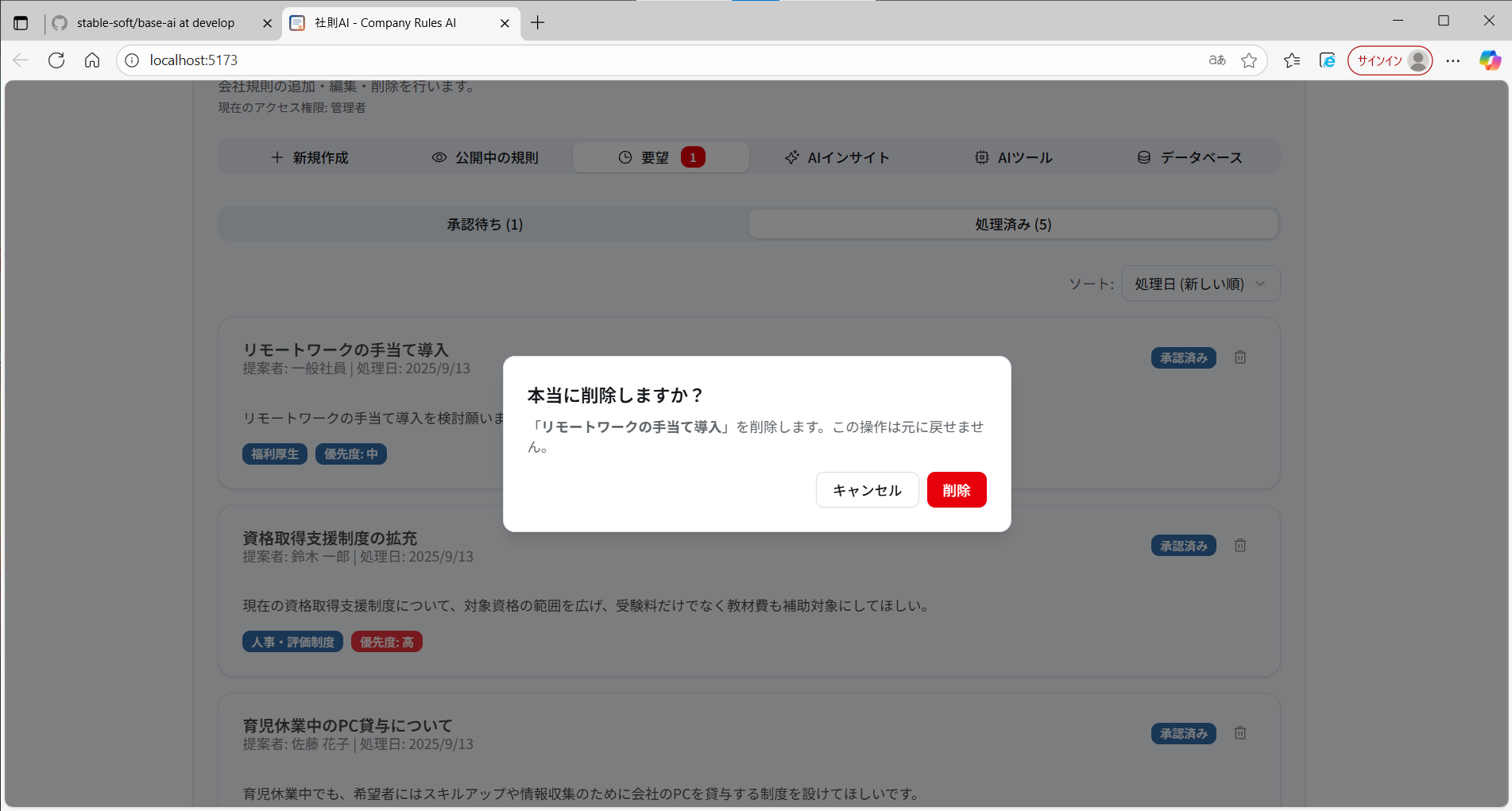Image resolution: width=1512 pixels, height=811 pixels.
Task: Select the AIツール tab
Action: [1013, 157]
